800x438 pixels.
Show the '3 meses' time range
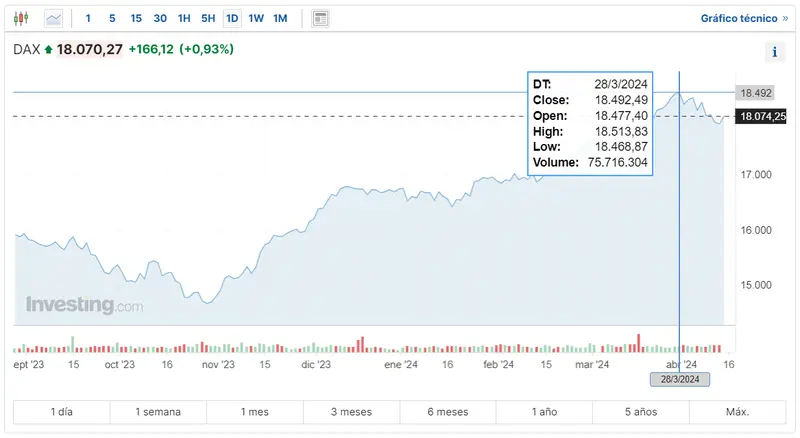pos(351,412)
